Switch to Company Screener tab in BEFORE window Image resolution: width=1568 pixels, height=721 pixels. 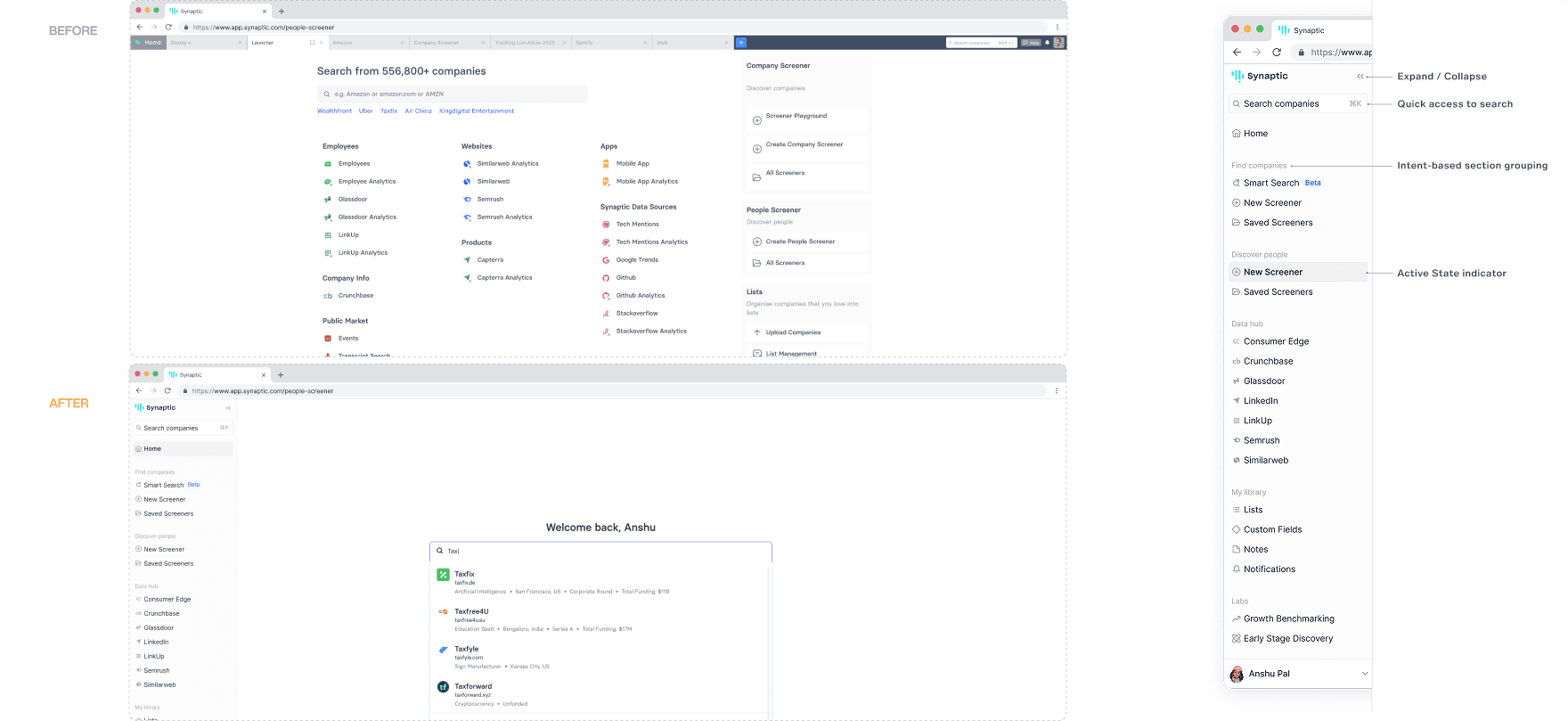tap(449, 43)
